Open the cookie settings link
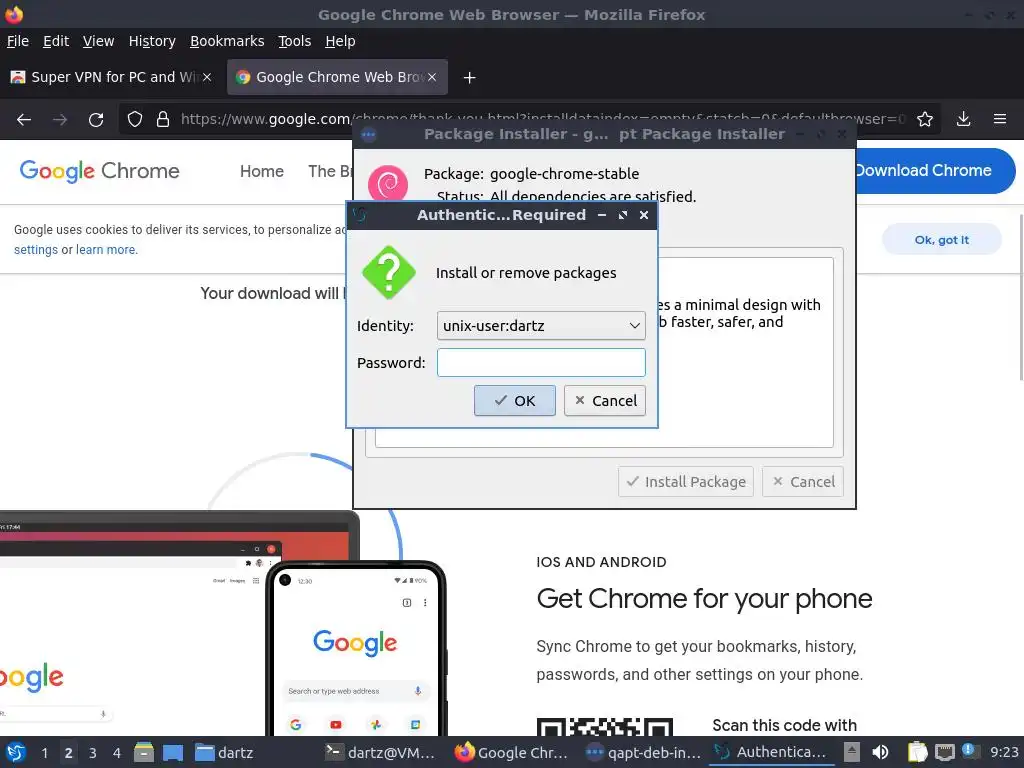 click(36, 249)
